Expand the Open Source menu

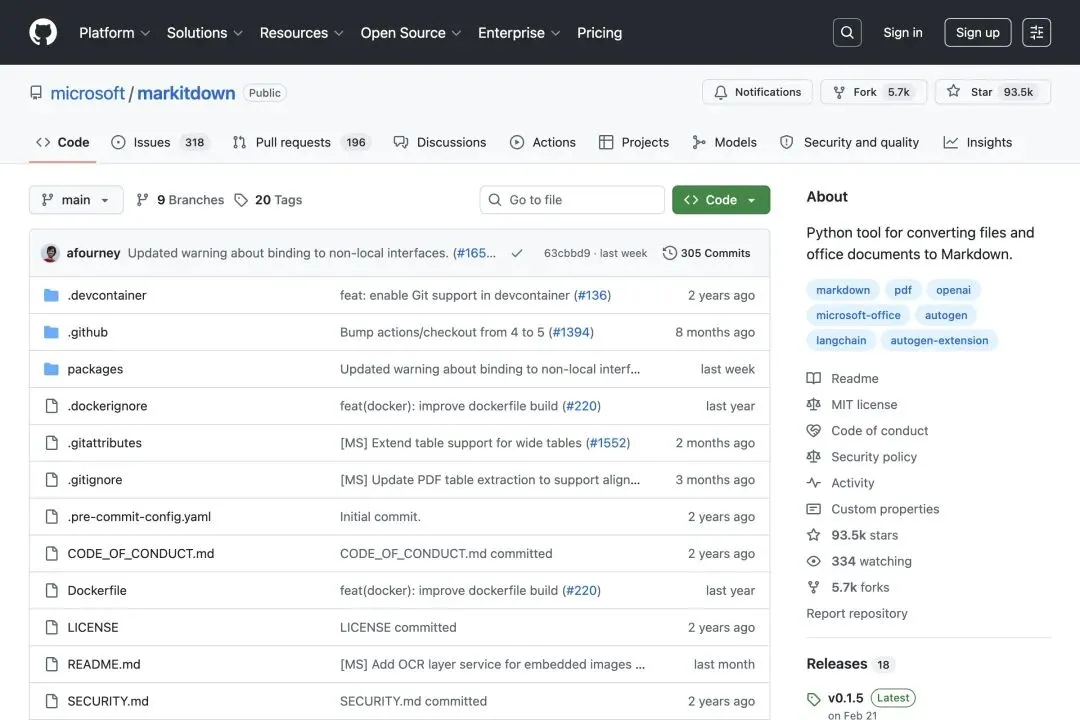point(410,32)
